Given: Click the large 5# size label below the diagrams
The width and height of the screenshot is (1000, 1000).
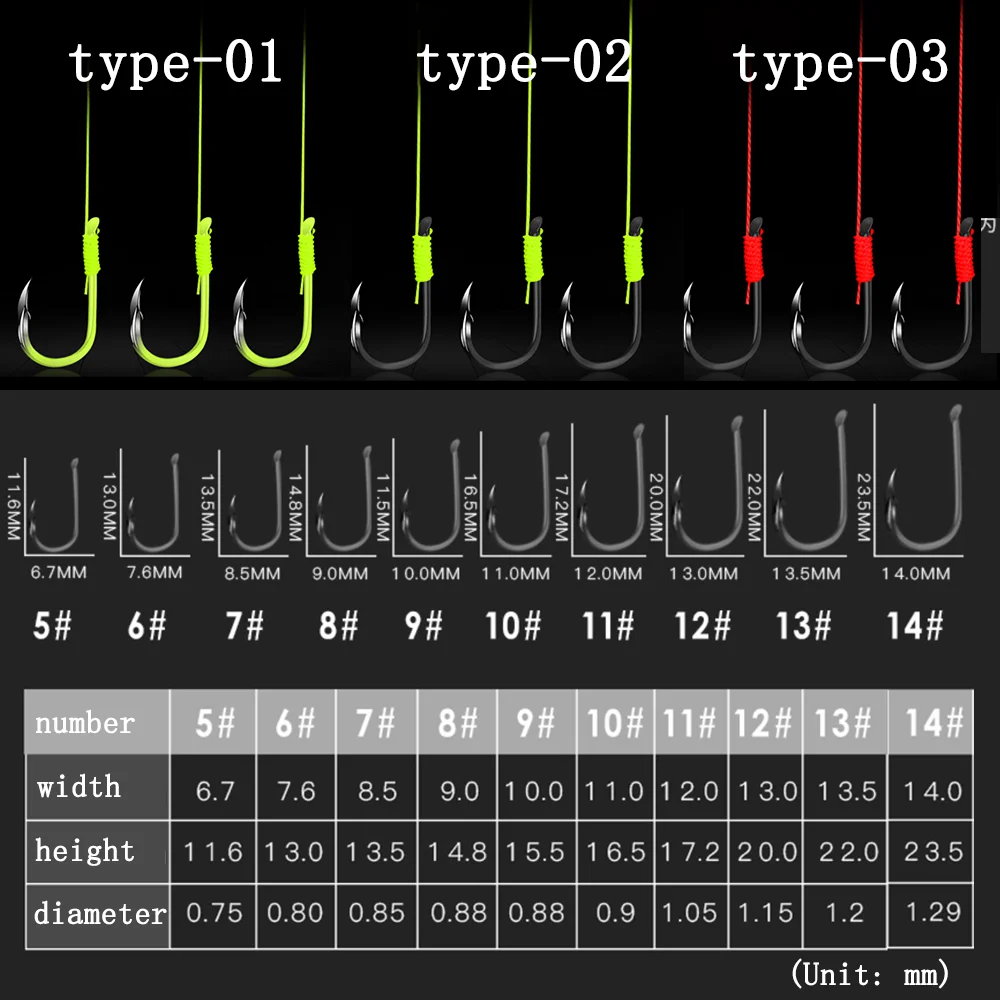Looking at the screenshot, I should [x=52, y=625].
